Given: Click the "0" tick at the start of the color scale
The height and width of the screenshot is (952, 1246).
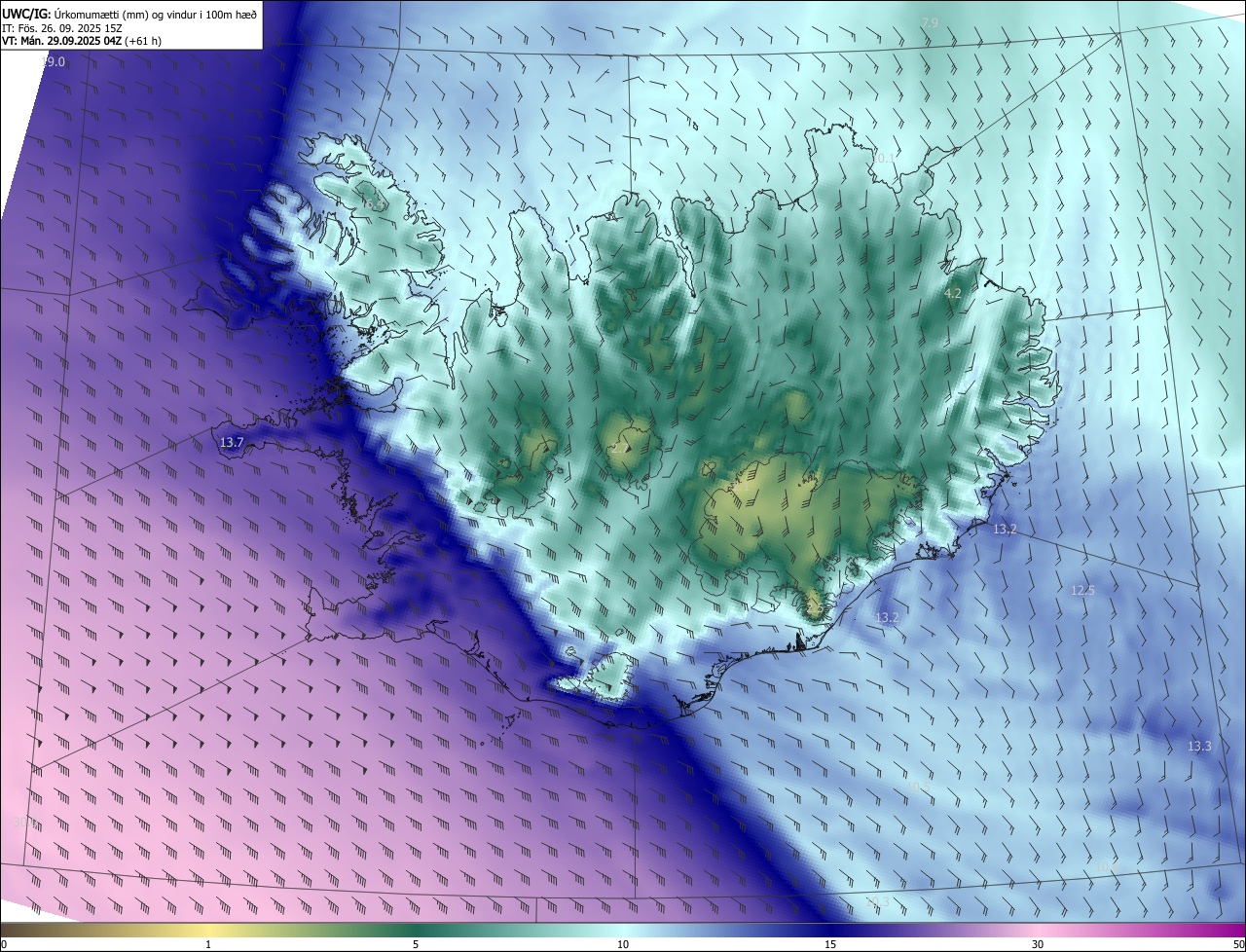Looking at the screenshot, I should coord(4,944).
